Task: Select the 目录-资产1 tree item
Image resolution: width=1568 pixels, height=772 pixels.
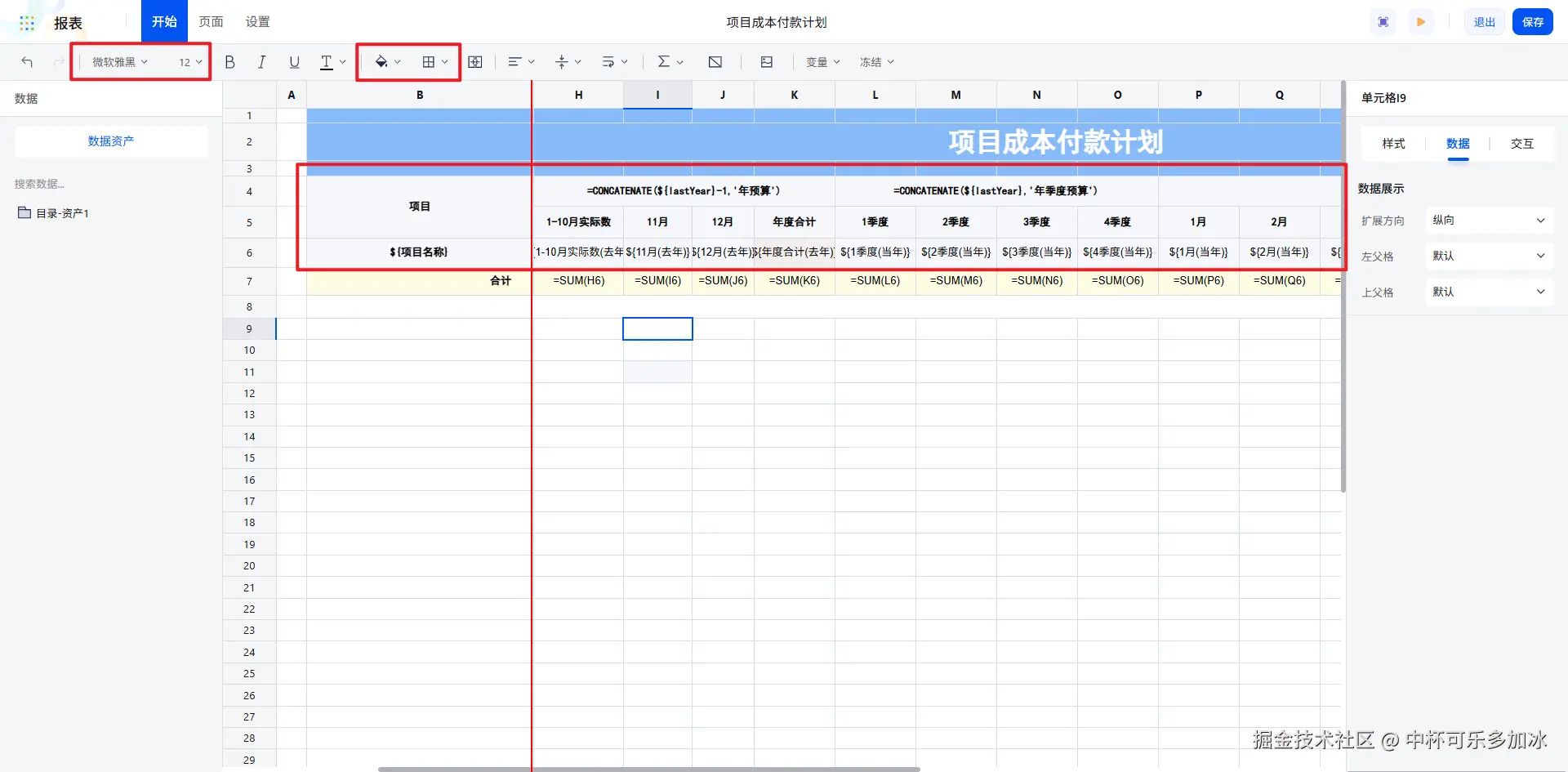Action: pyautogui.click(x=62, y=213)
